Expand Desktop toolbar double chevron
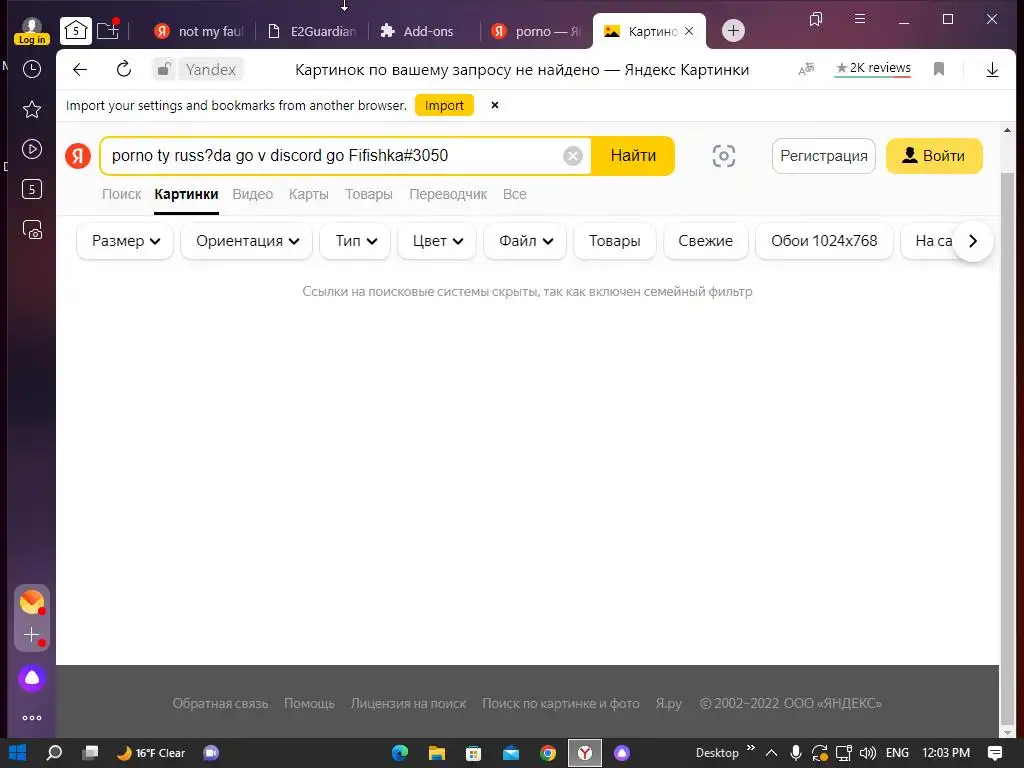This screenshot has width=1024, height=768. tap(750, 748)
